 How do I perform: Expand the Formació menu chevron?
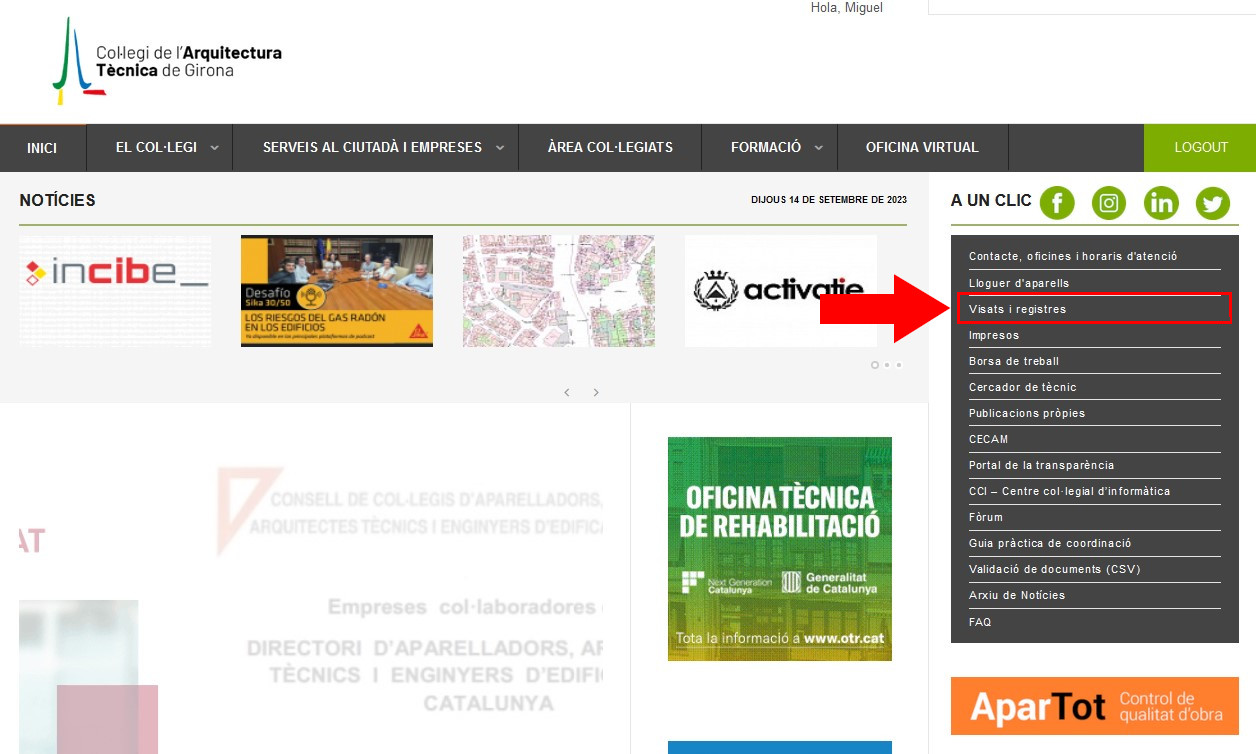pos(819,148)
